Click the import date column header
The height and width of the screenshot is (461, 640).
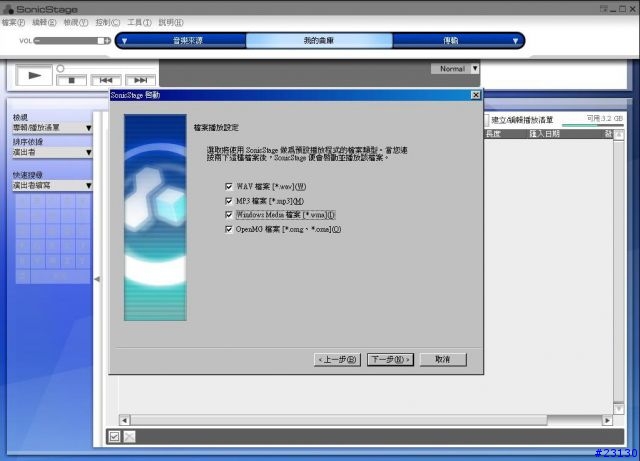coord(544,134)
